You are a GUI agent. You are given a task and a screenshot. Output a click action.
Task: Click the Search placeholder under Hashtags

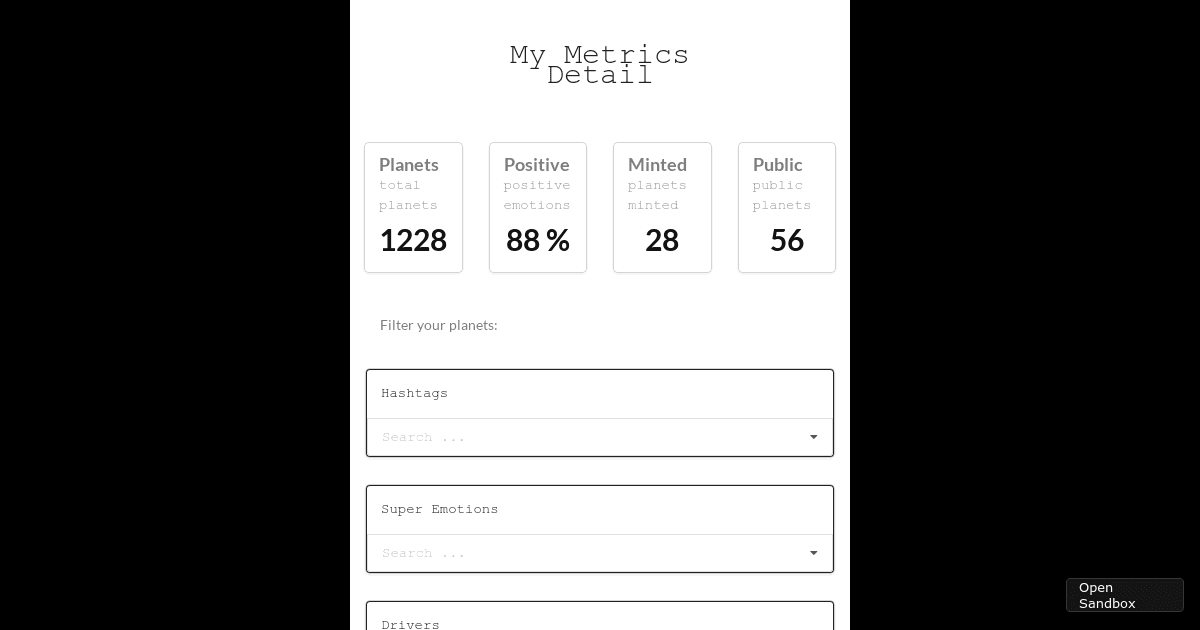(x=423, y=437)
